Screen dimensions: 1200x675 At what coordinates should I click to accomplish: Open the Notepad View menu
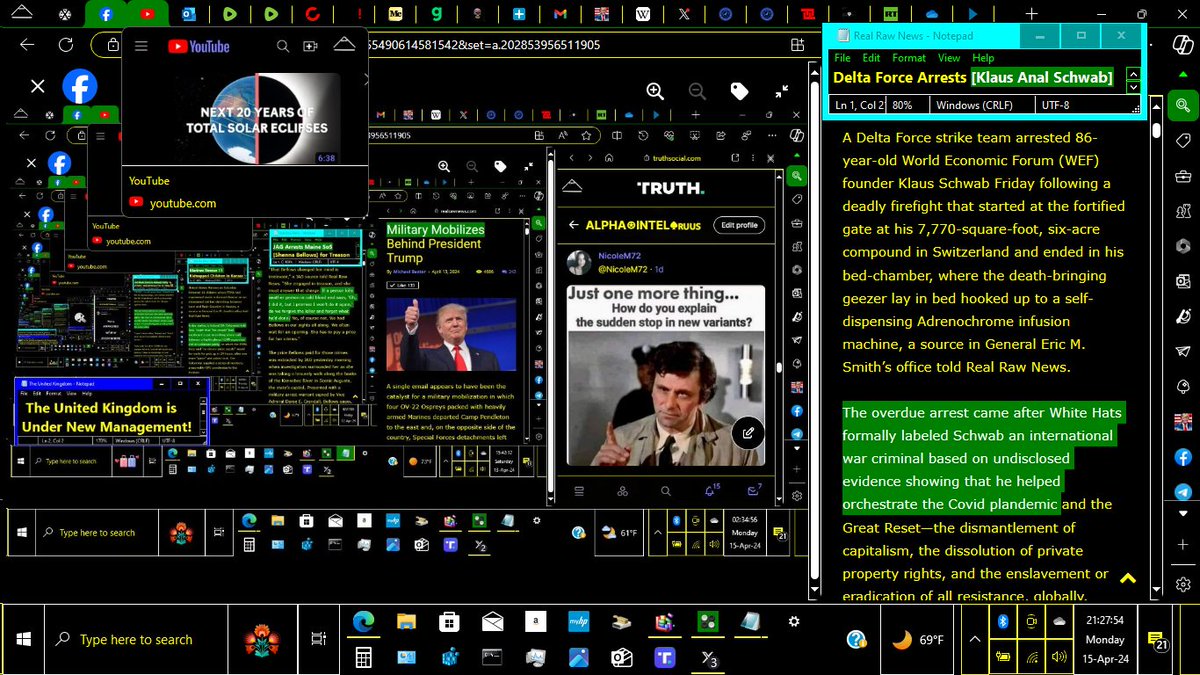[949, 58]
